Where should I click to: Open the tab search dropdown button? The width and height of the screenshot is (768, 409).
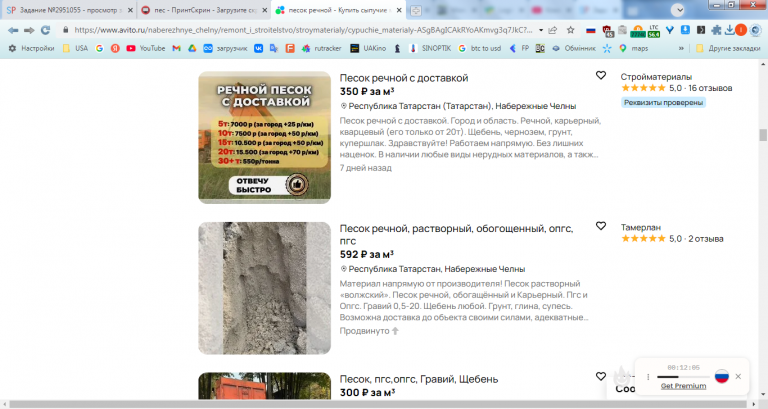678,10
